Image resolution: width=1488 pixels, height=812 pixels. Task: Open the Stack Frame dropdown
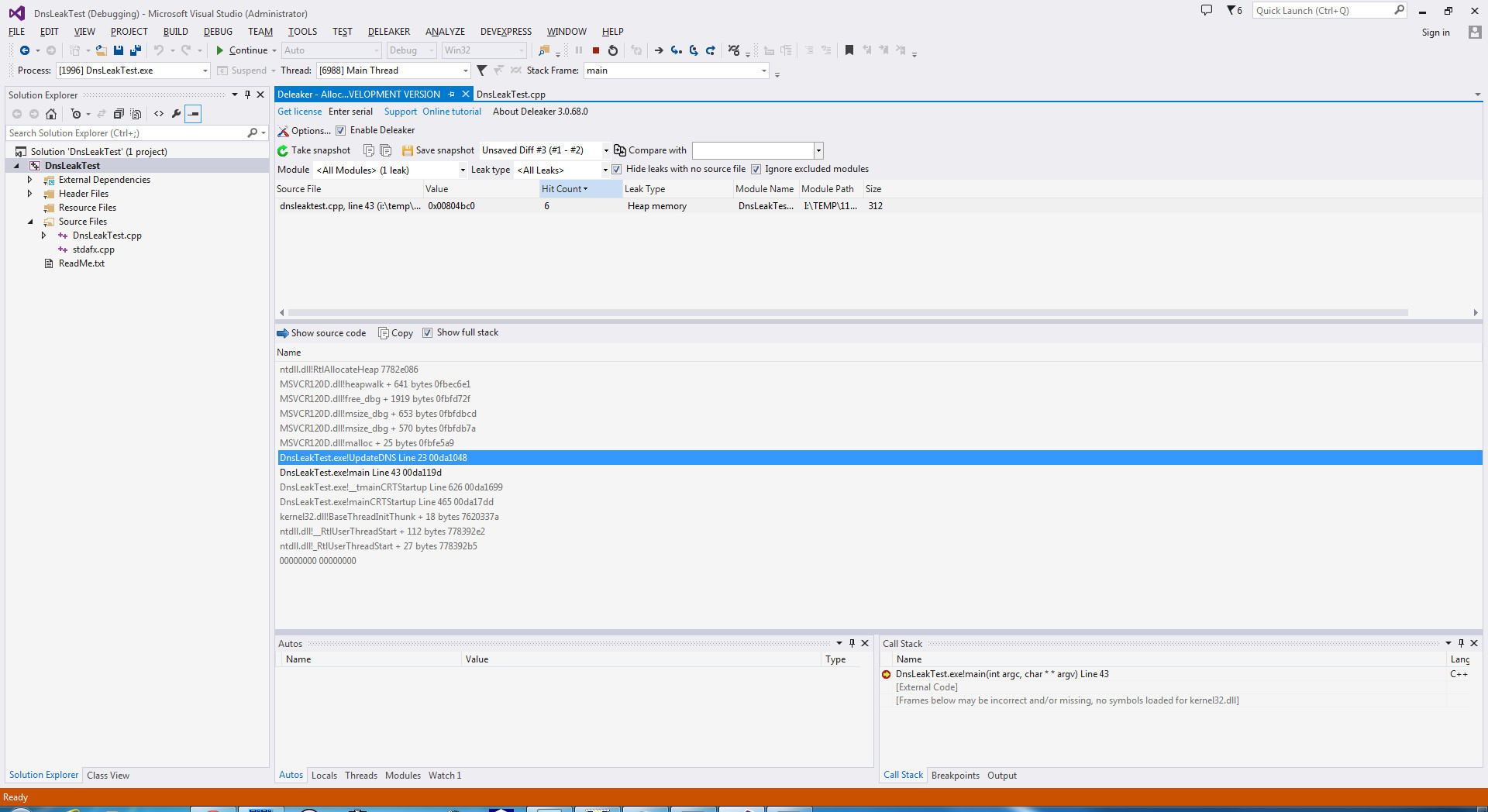point(676,71)
